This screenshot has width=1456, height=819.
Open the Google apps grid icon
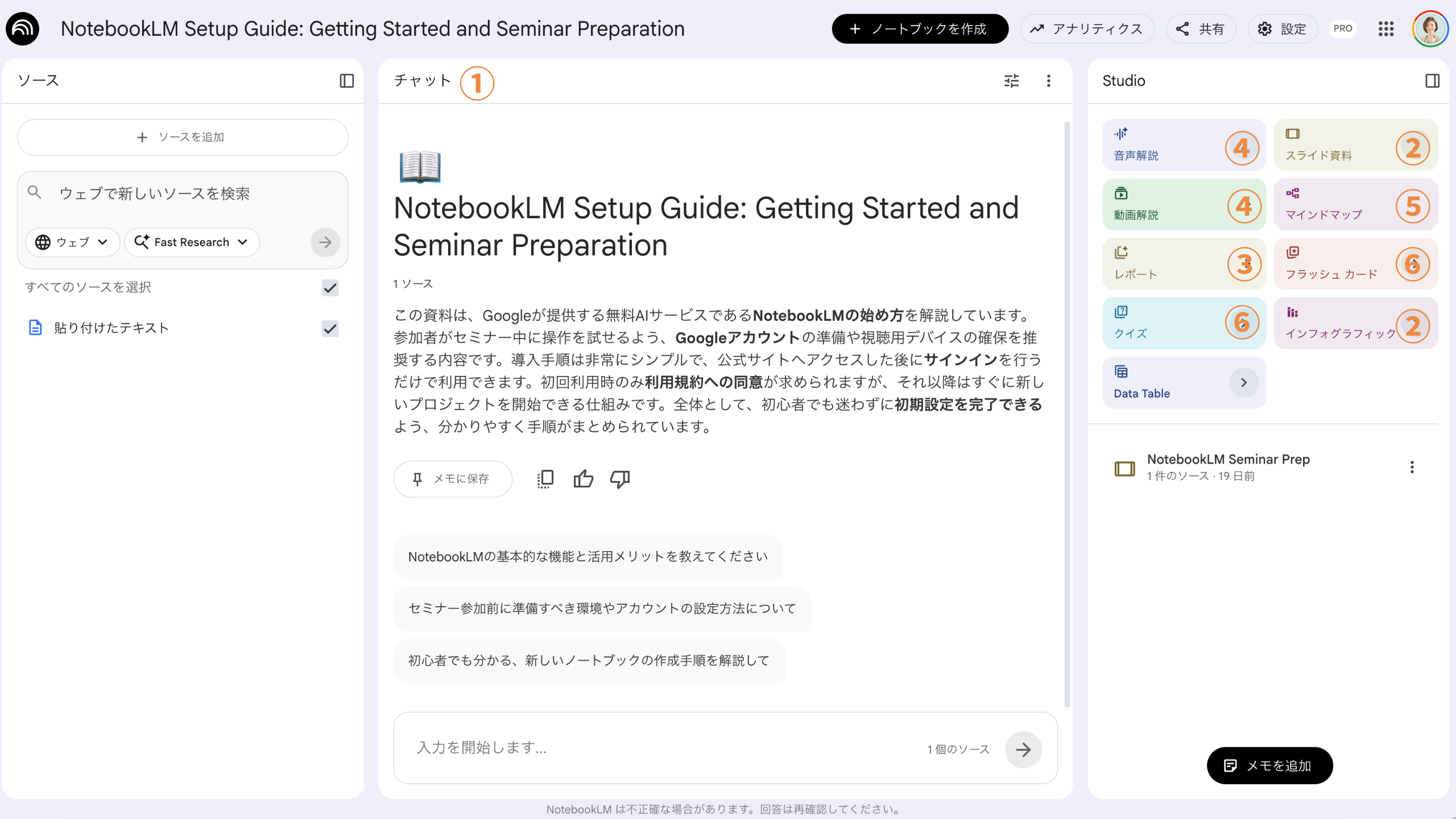pos(1386,29)
